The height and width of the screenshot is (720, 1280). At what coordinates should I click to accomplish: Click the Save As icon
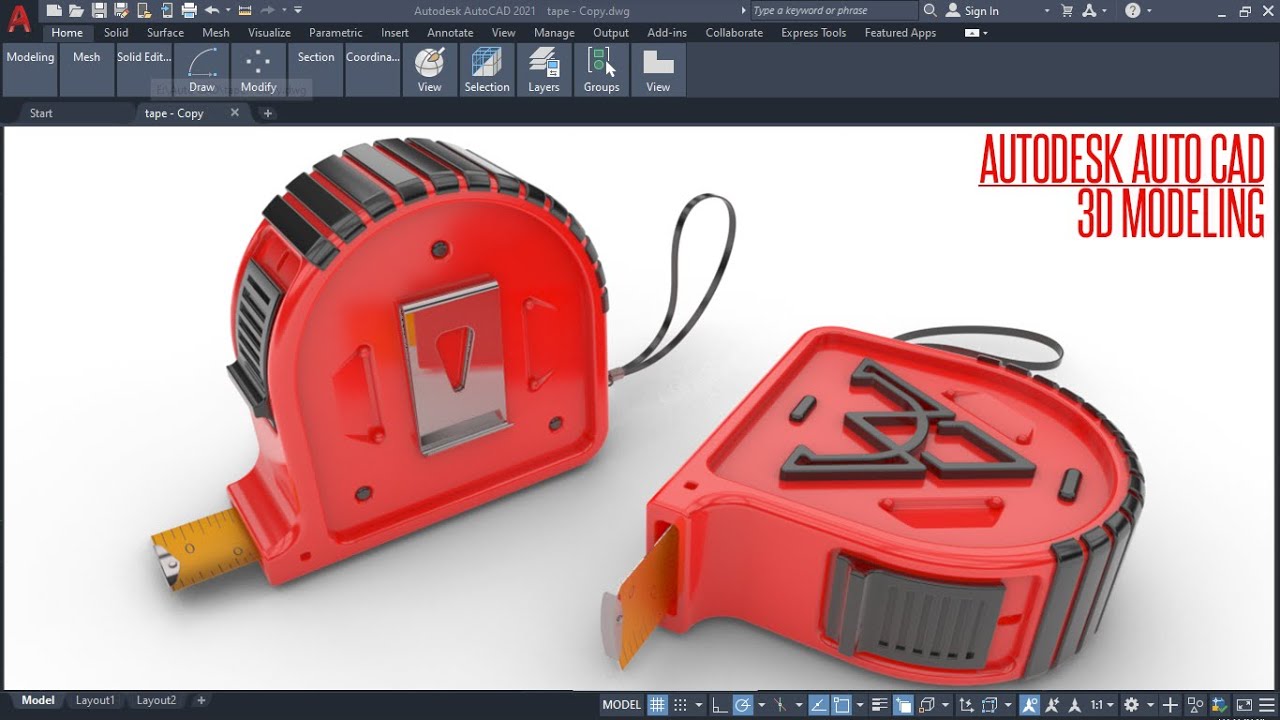(121, 10)
